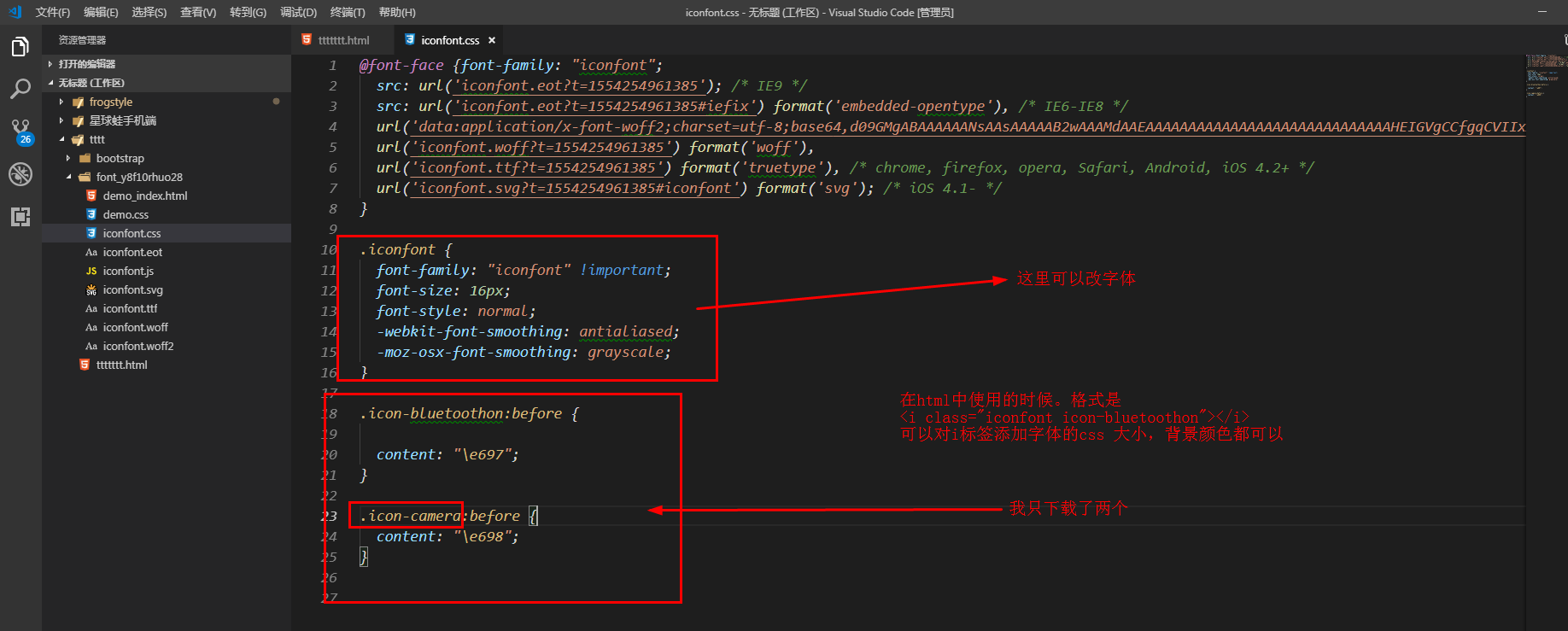
Task: Click the HTML5 icon beside demo_index.html
Action: pyautogui.click(x=91, y=196)
